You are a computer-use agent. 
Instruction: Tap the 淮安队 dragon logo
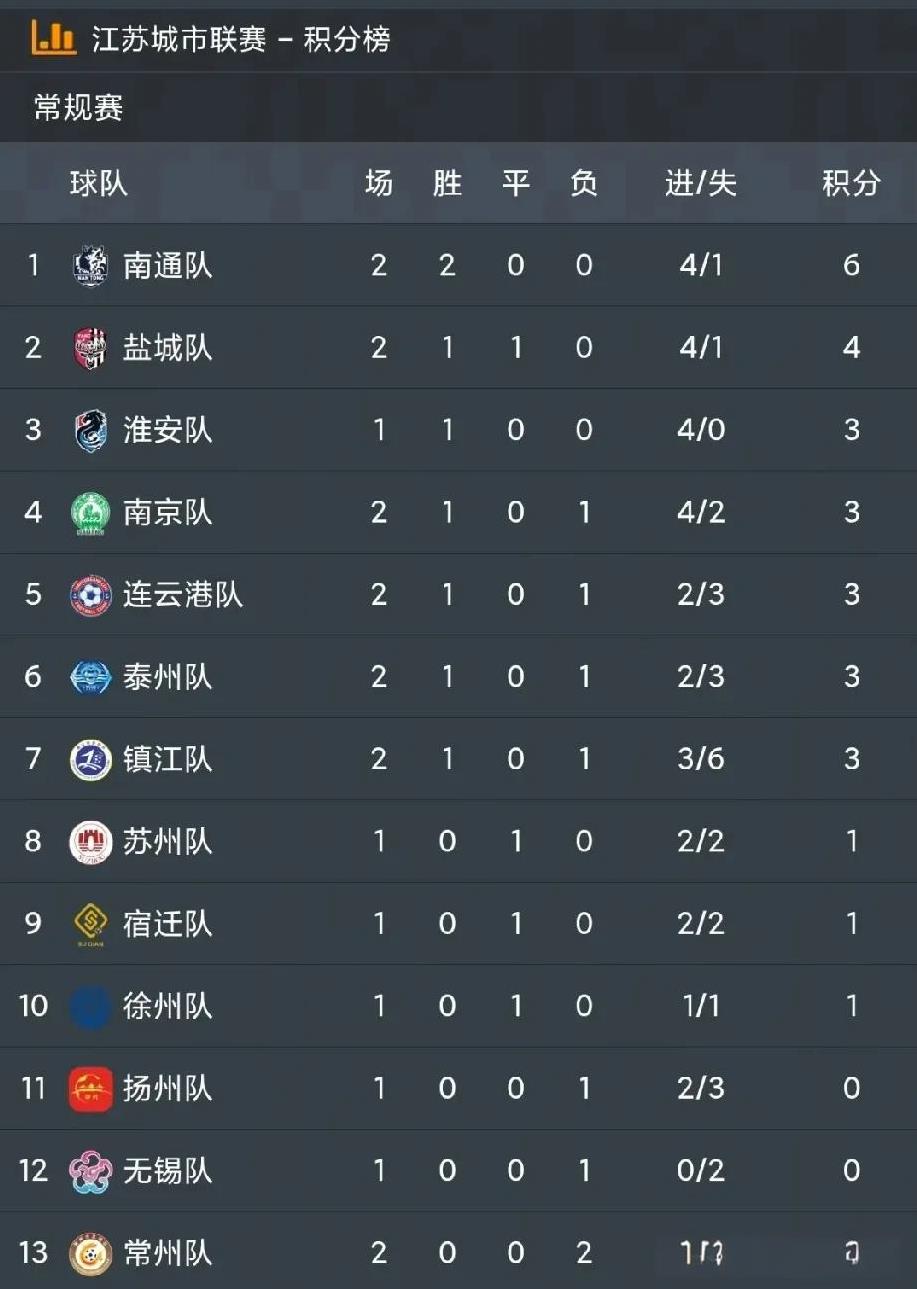90,430
